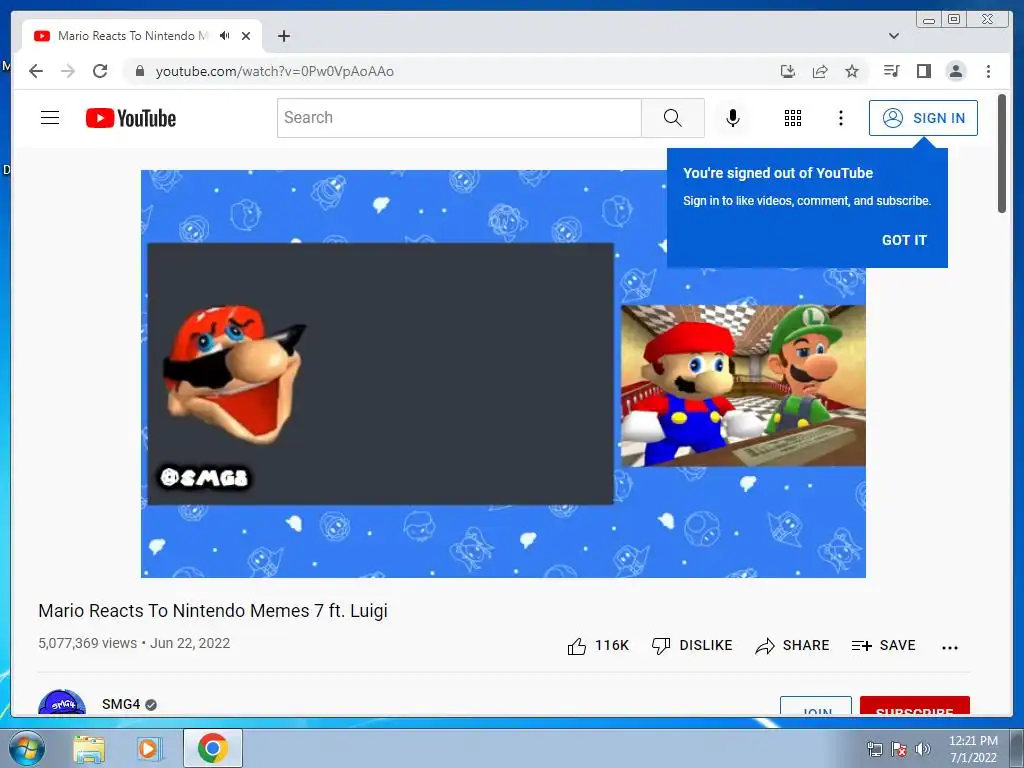Open the SMG4 channel name link
The image size is (1024, 768).
point(121,704)
